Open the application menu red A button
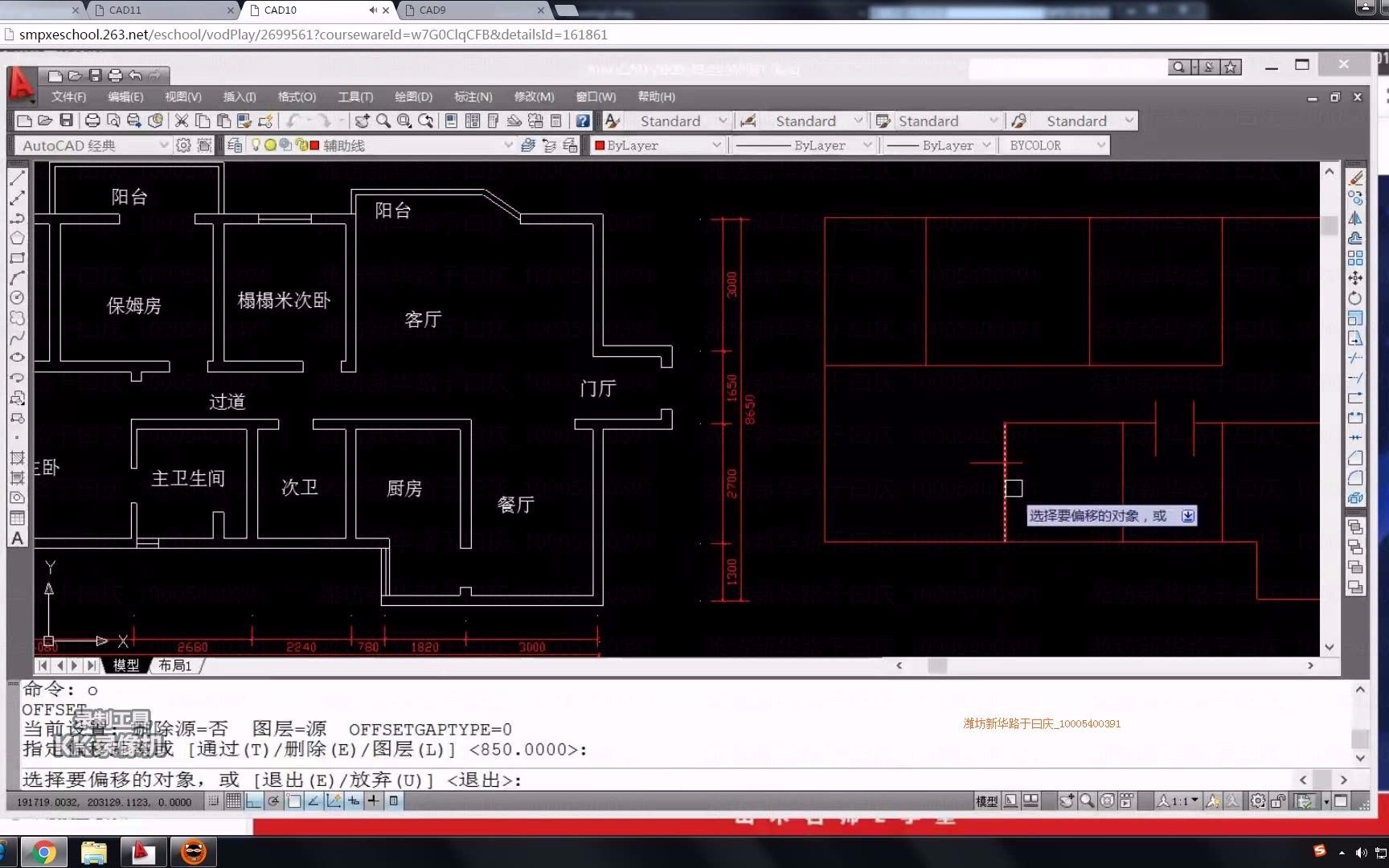Viewport: 1389px width, 868px height. coord(21,85)
